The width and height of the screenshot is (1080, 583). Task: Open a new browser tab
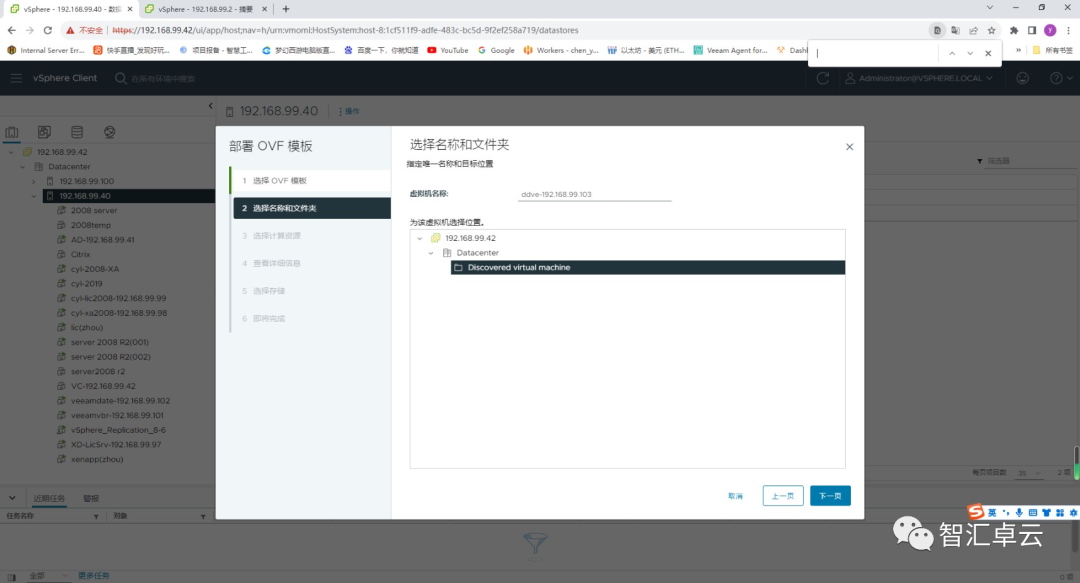tap(286, 9)
